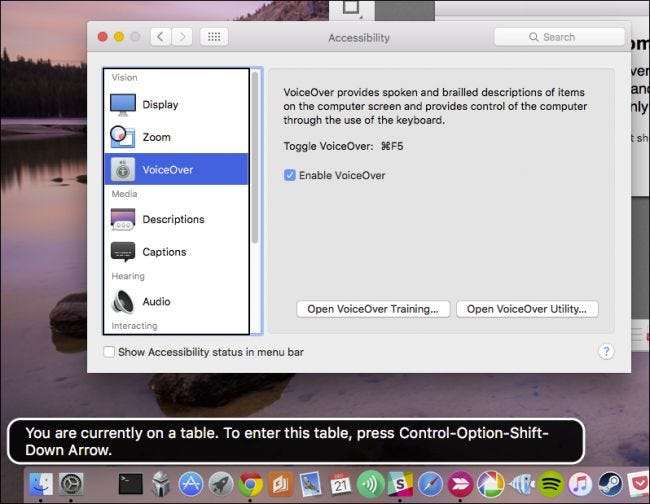Open the Zoom accessibility settings
This screenshot has height=504, width=650.
pyautogui.click(x=156, y=137)
